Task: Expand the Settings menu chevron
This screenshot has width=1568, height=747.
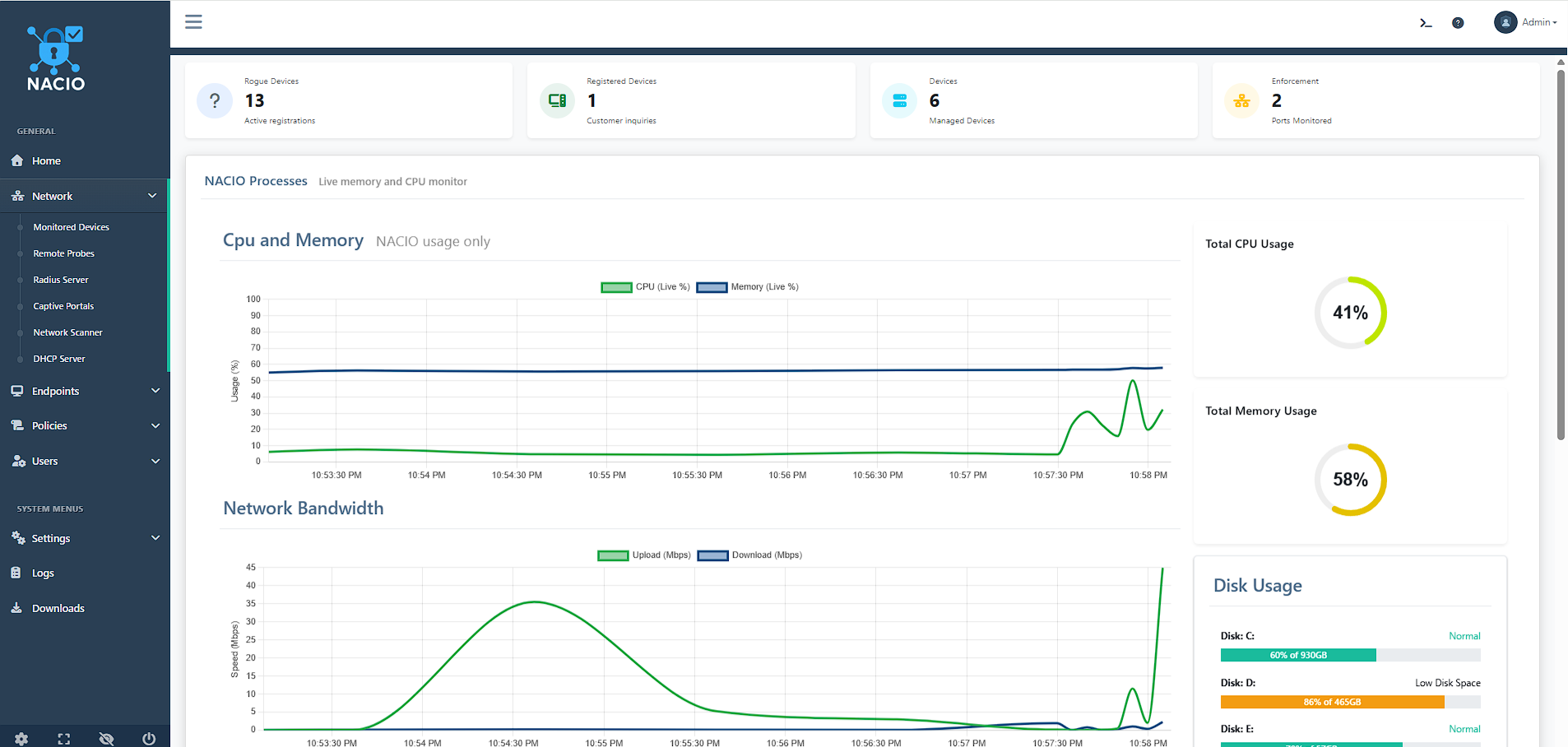Action: click(x=155, y=538)
